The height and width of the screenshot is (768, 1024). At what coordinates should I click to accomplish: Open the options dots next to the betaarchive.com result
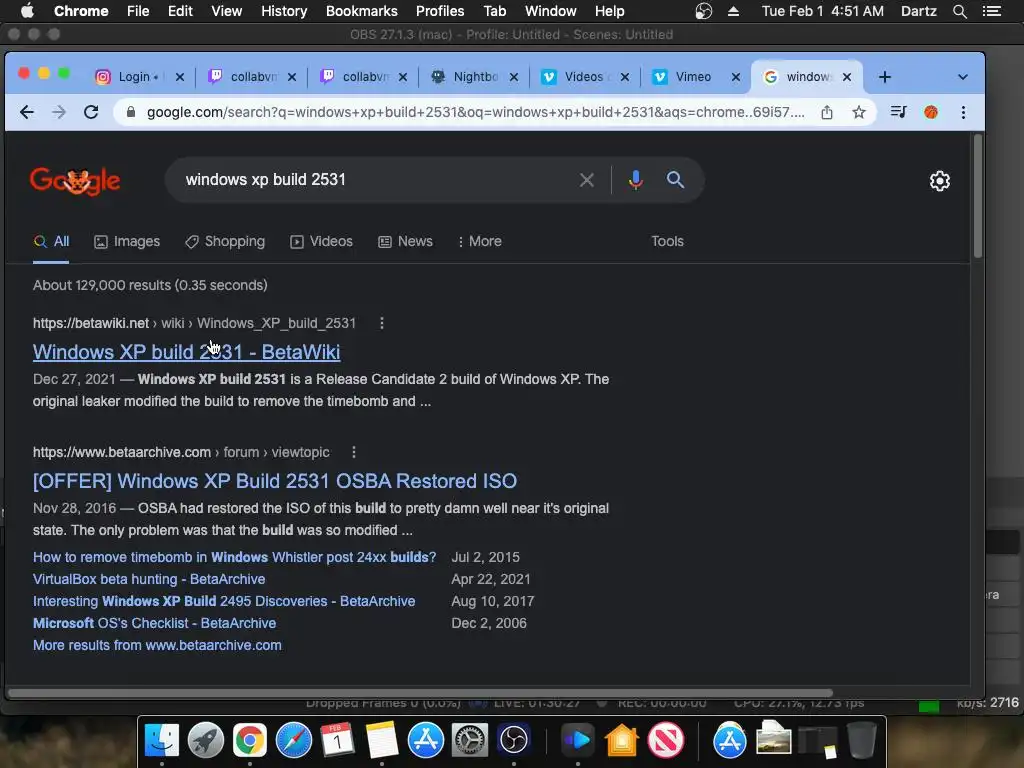point(353,452)
